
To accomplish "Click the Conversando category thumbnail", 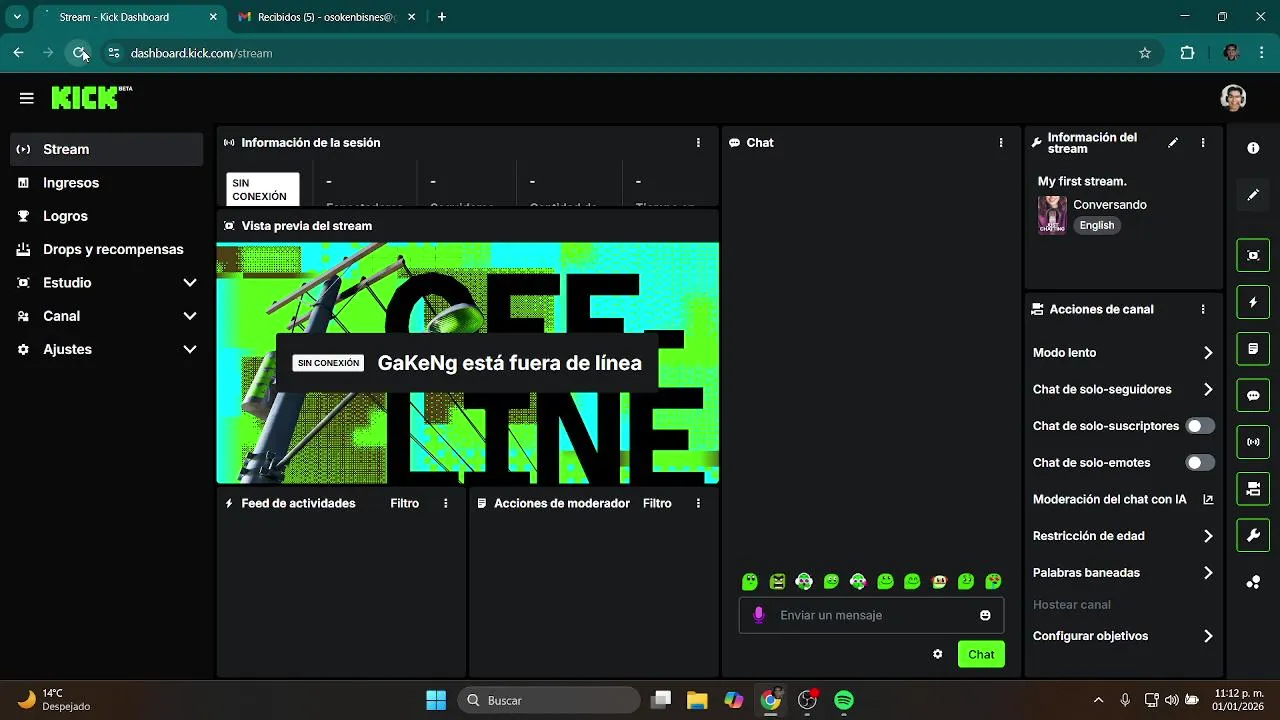I will [x=1052, y=215].
